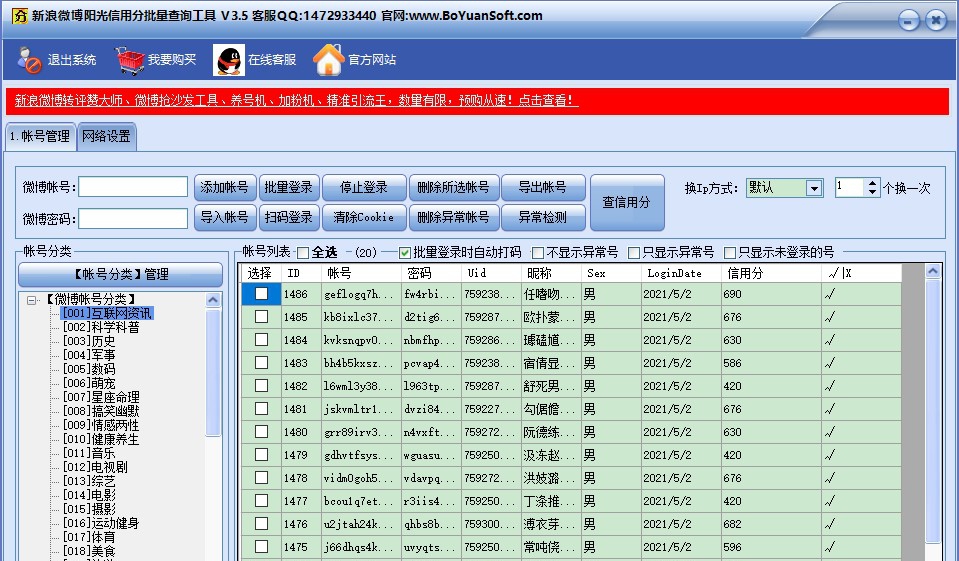Check the box for account ID 1484
Image resolution: width=959 pixels, height=561 pixels.
click(261, 340)
